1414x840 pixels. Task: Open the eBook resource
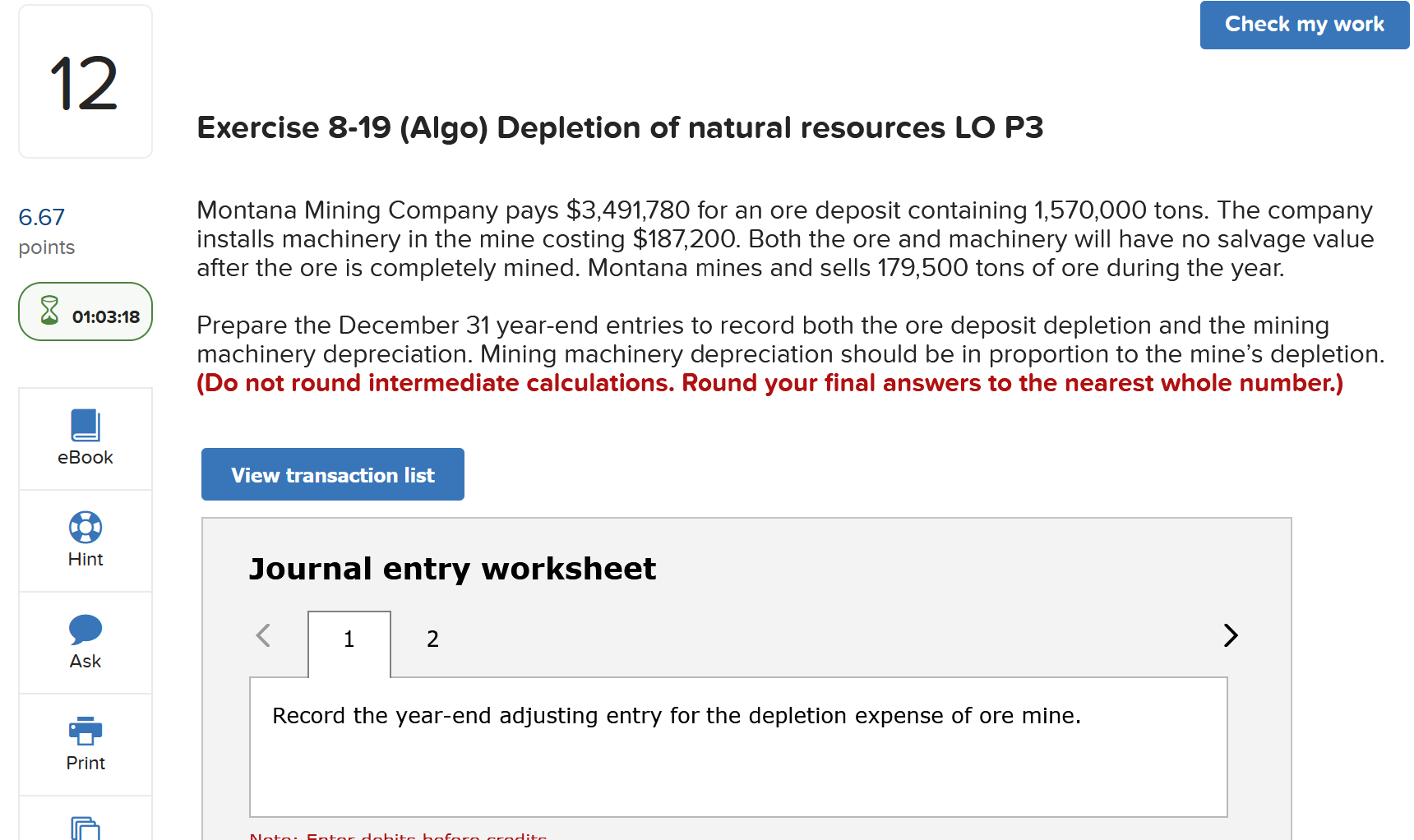tap(85, 440)
